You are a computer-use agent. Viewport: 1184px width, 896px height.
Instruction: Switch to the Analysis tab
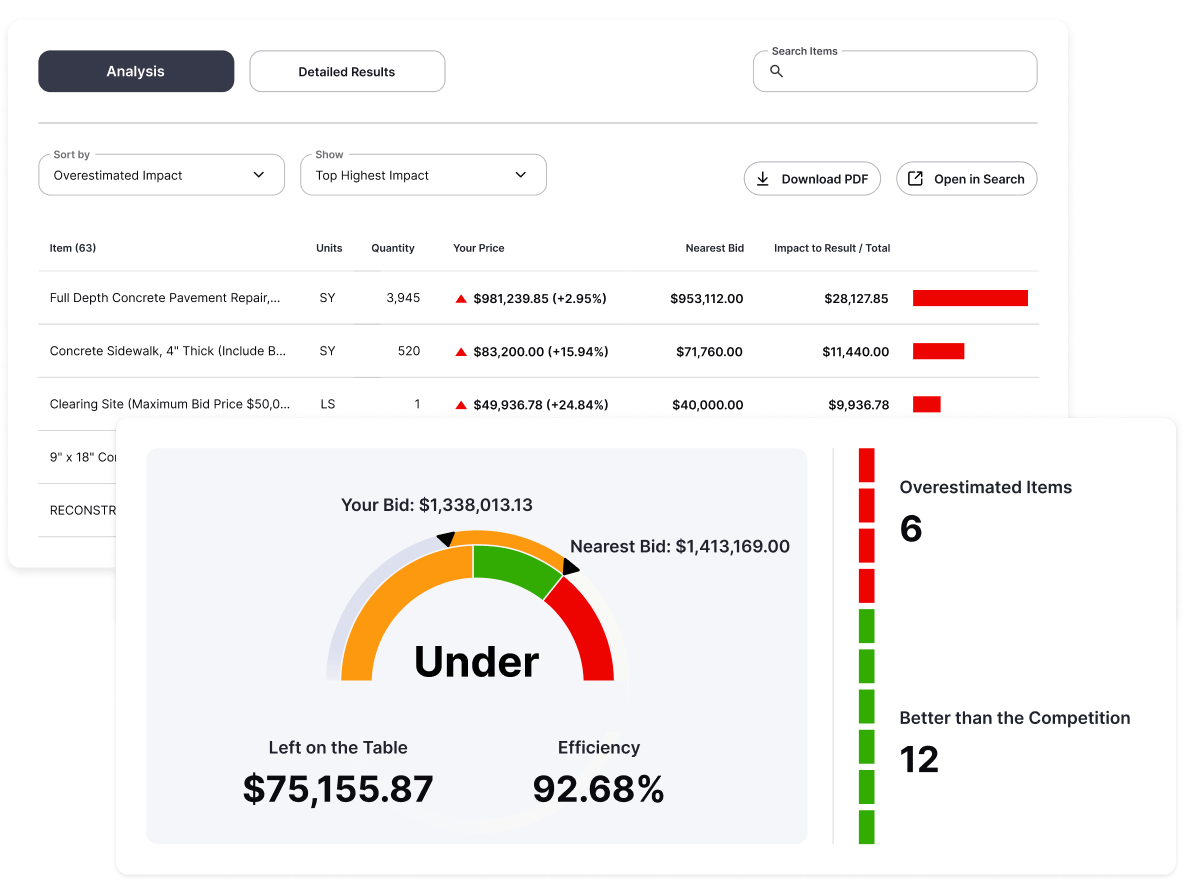tap(136, 72)
